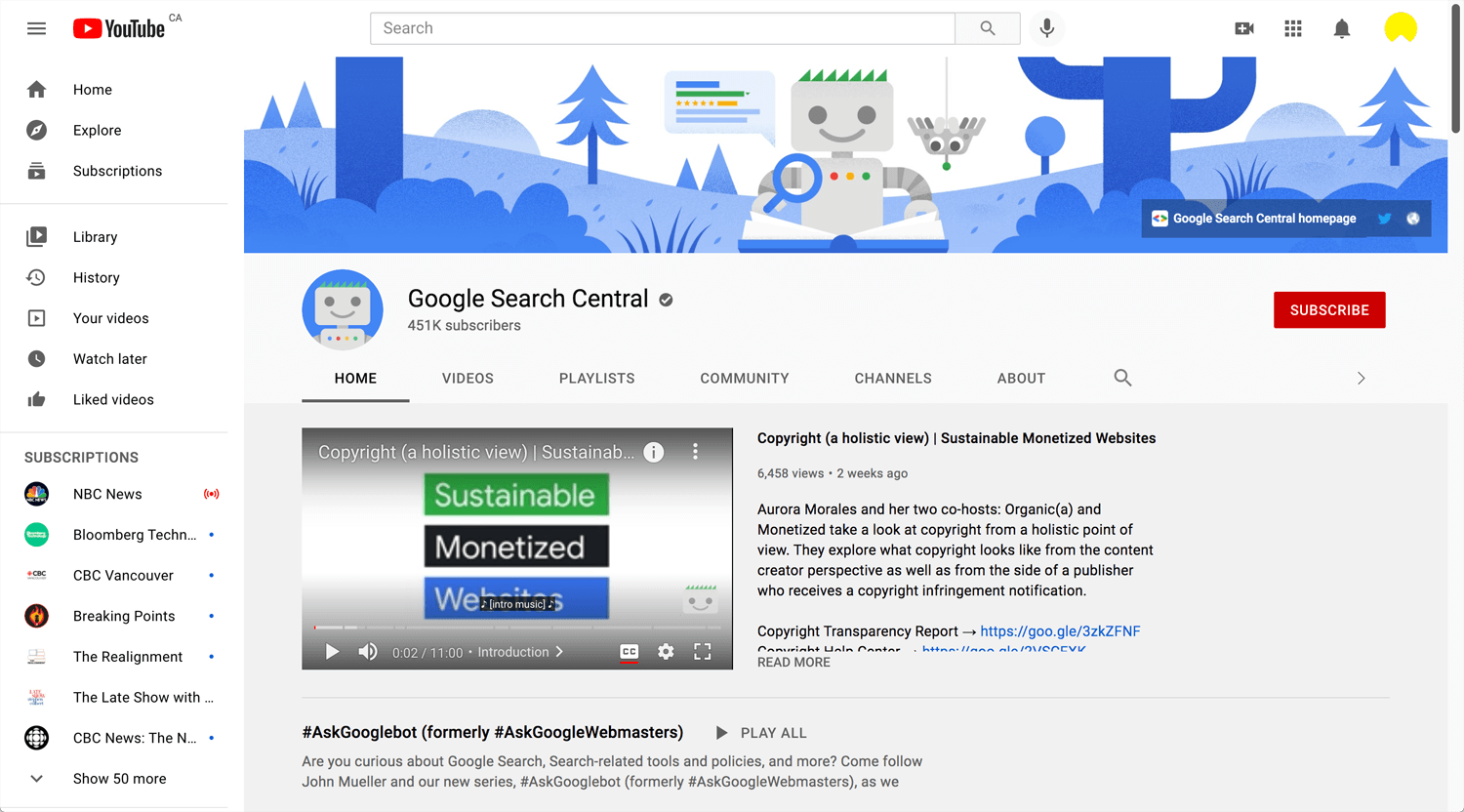
Task: Open the video settings gear
Action: 666,652
